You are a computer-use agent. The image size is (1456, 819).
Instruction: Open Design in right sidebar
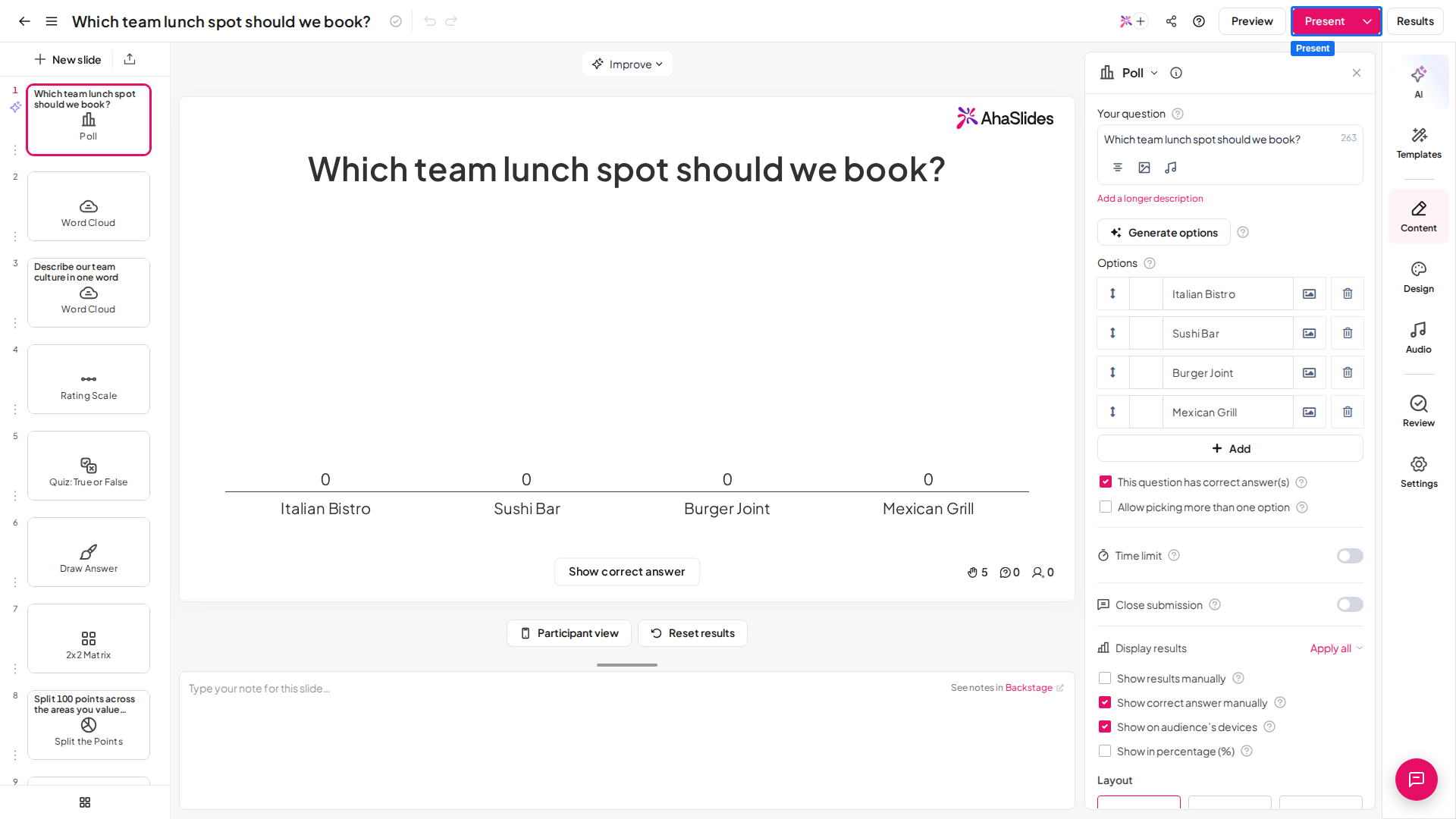1419,277
